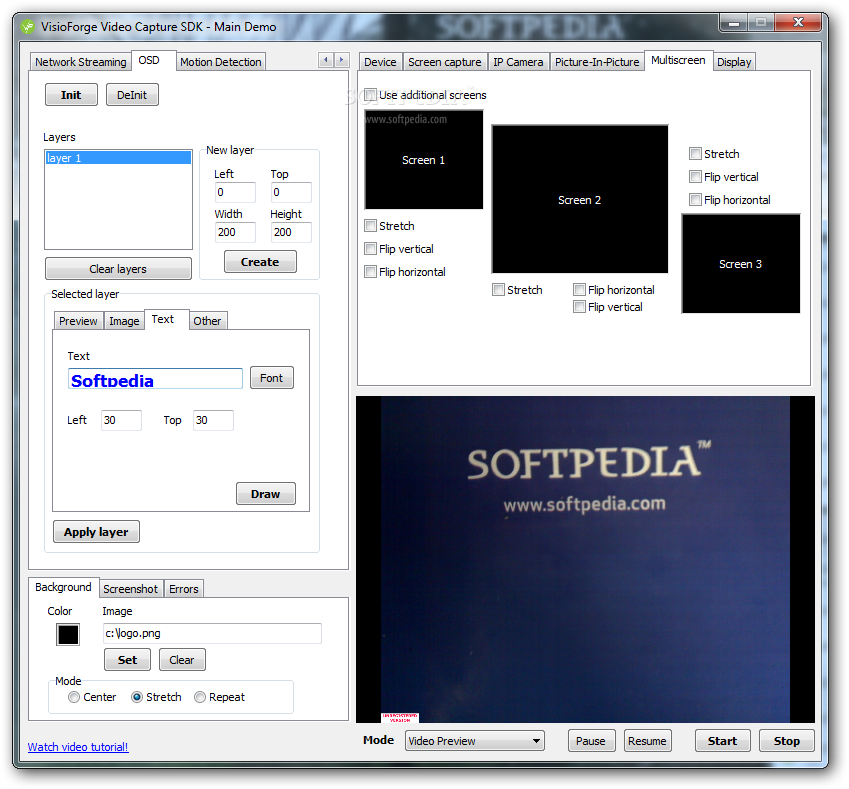The height and width of the screenshot is (789, 849).
Task: Click the VisioForge app icon in title bar
Action: click(x=27, y=26)
